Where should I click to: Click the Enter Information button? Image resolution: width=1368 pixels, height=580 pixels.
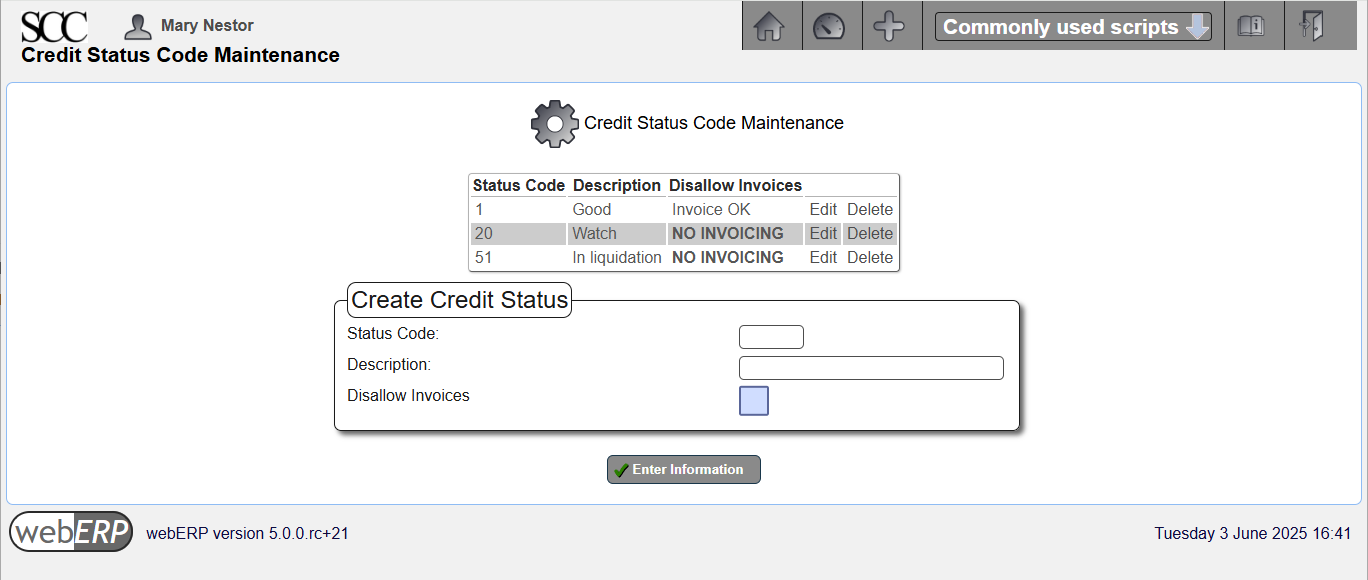pyautogui.click(x=684, y=470)
